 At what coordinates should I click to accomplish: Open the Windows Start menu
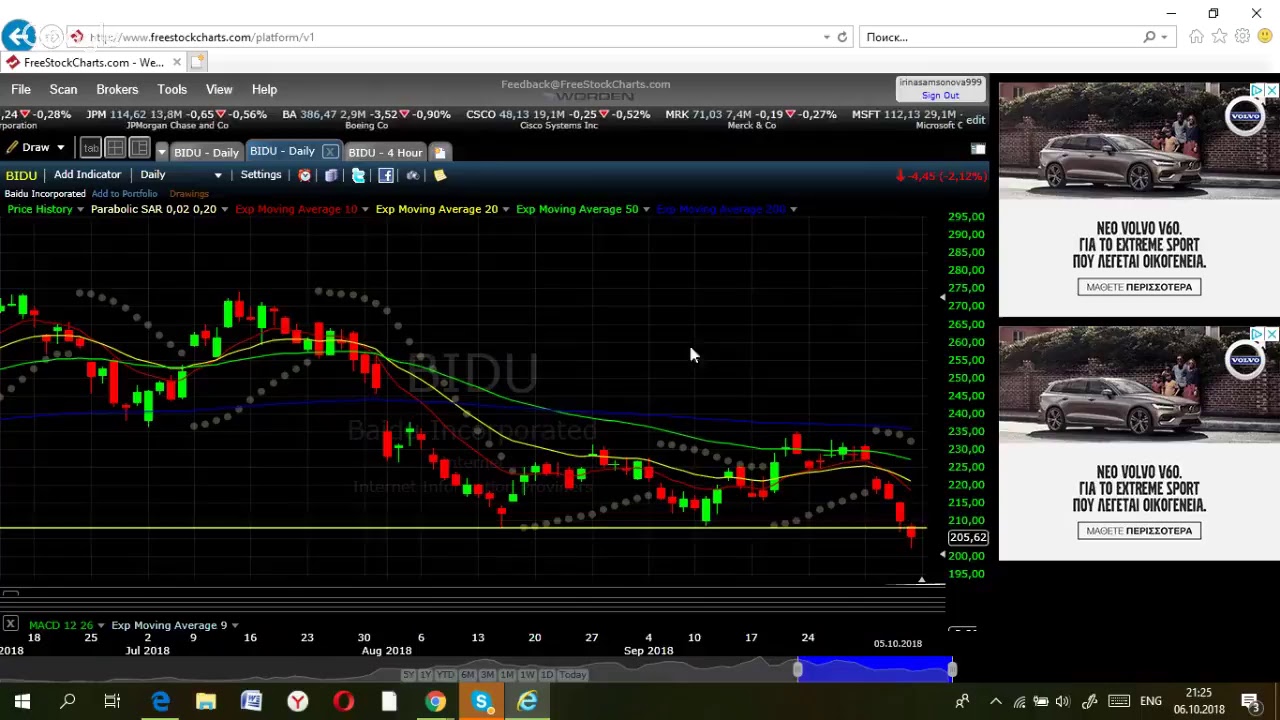pyautogui.click(x=22, y=702)
